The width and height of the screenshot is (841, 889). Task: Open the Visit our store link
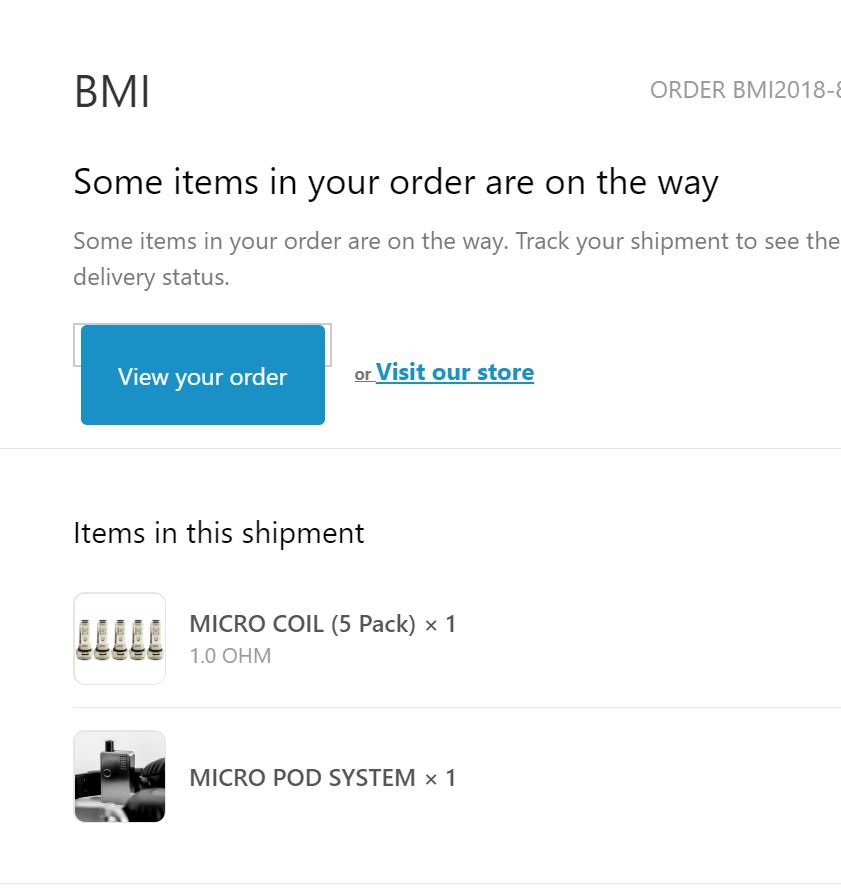[455, 372]
